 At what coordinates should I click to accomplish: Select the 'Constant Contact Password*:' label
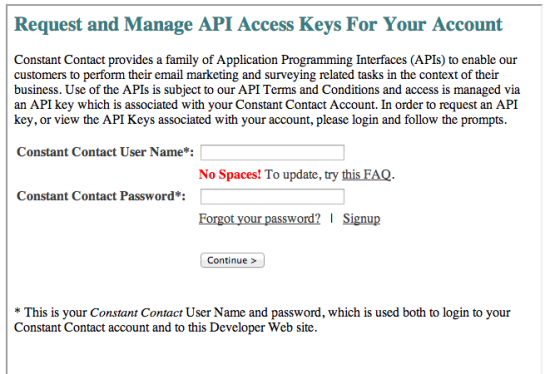click(101, 196)
